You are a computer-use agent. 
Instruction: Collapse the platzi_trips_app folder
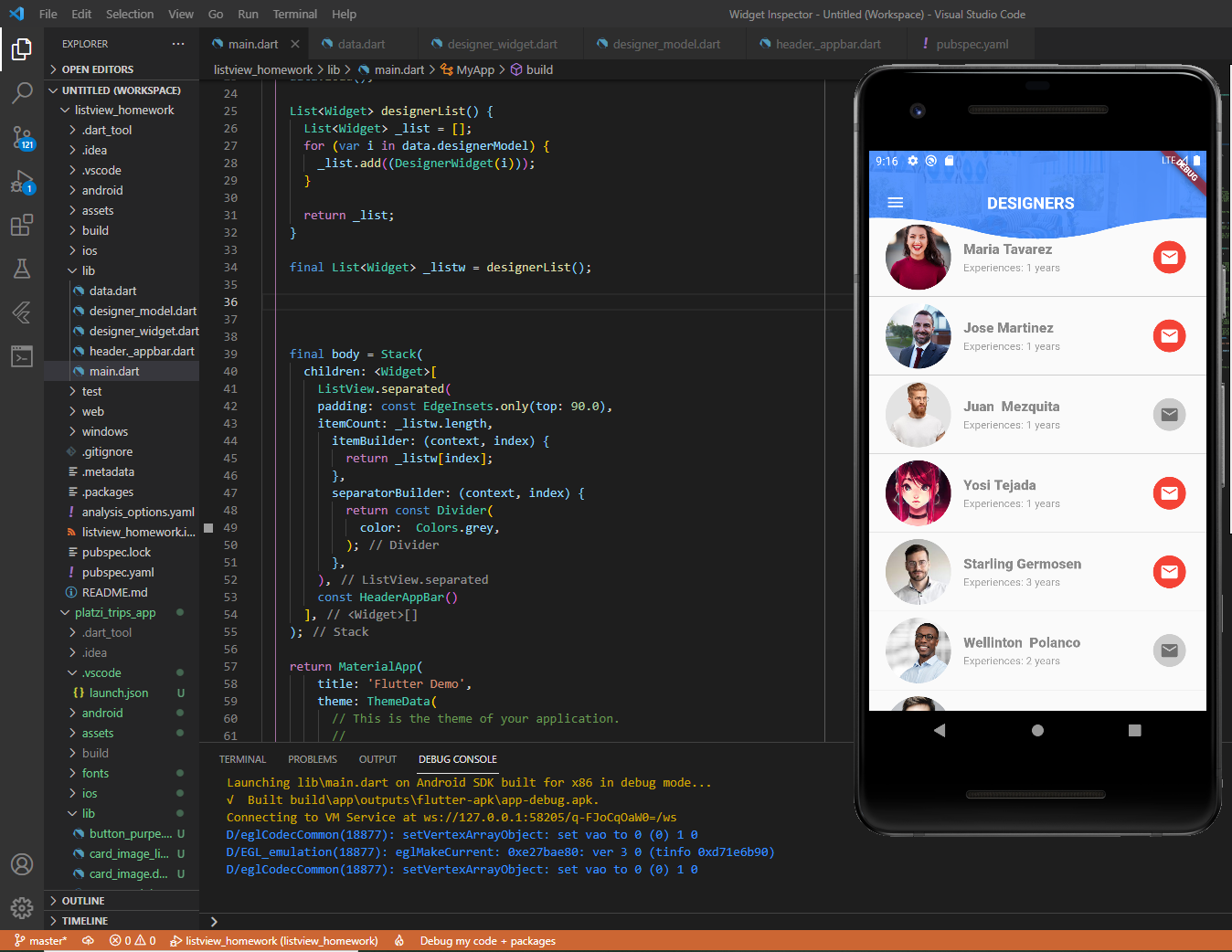coord(122,612)
